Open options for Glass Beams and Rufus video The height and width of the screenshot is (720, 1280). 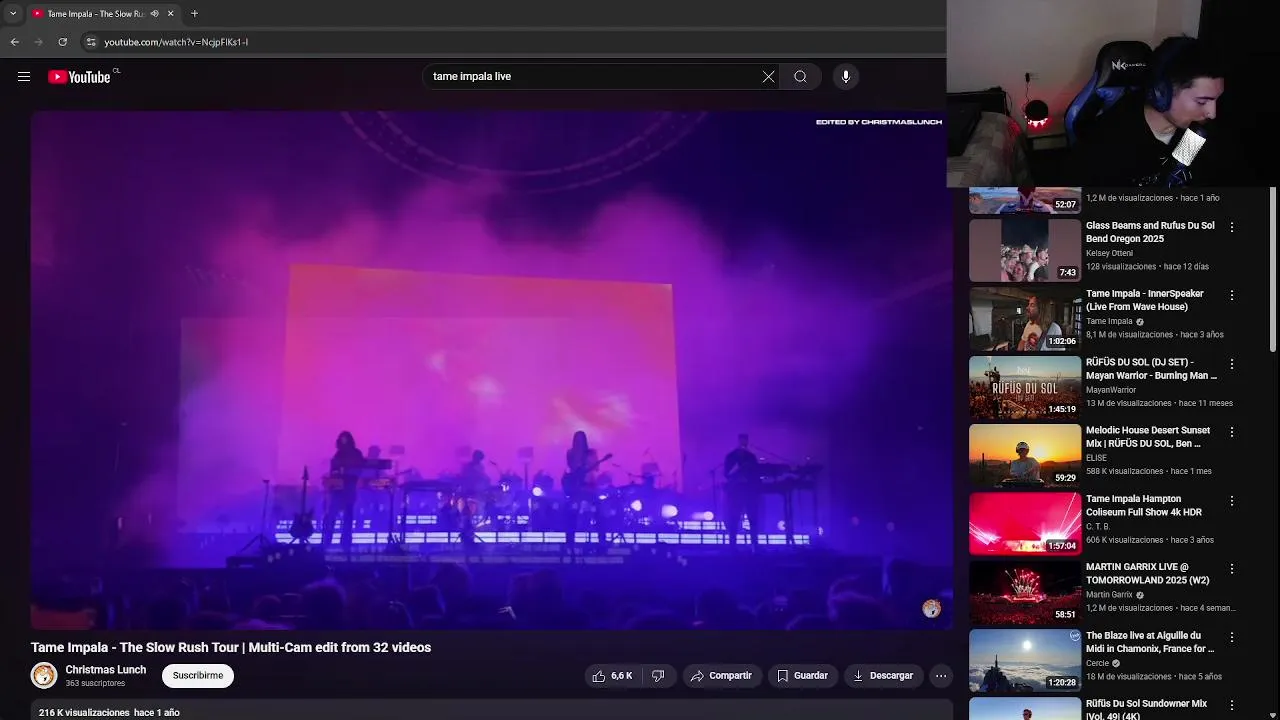tap(1232, 228)
